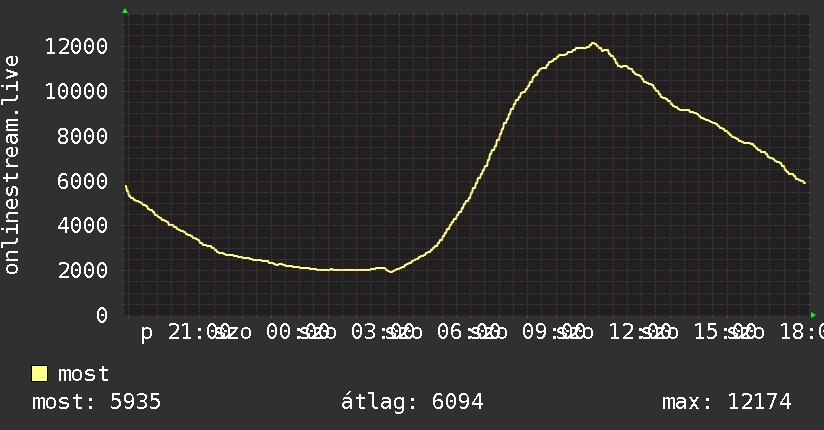Image resolution: width=824 pixels, height=430 pixels.
Task: Click the 12000 Y-axis label
Action: point(76,47)
